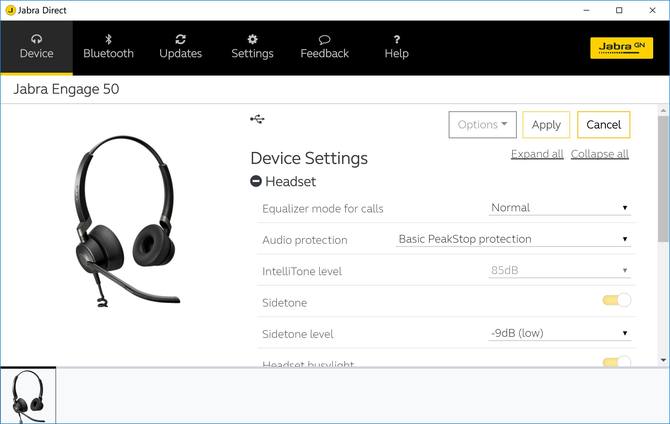Screen dimensions: 670x424
Task: Click the Device Settings heading
Action: coord(309,159)
